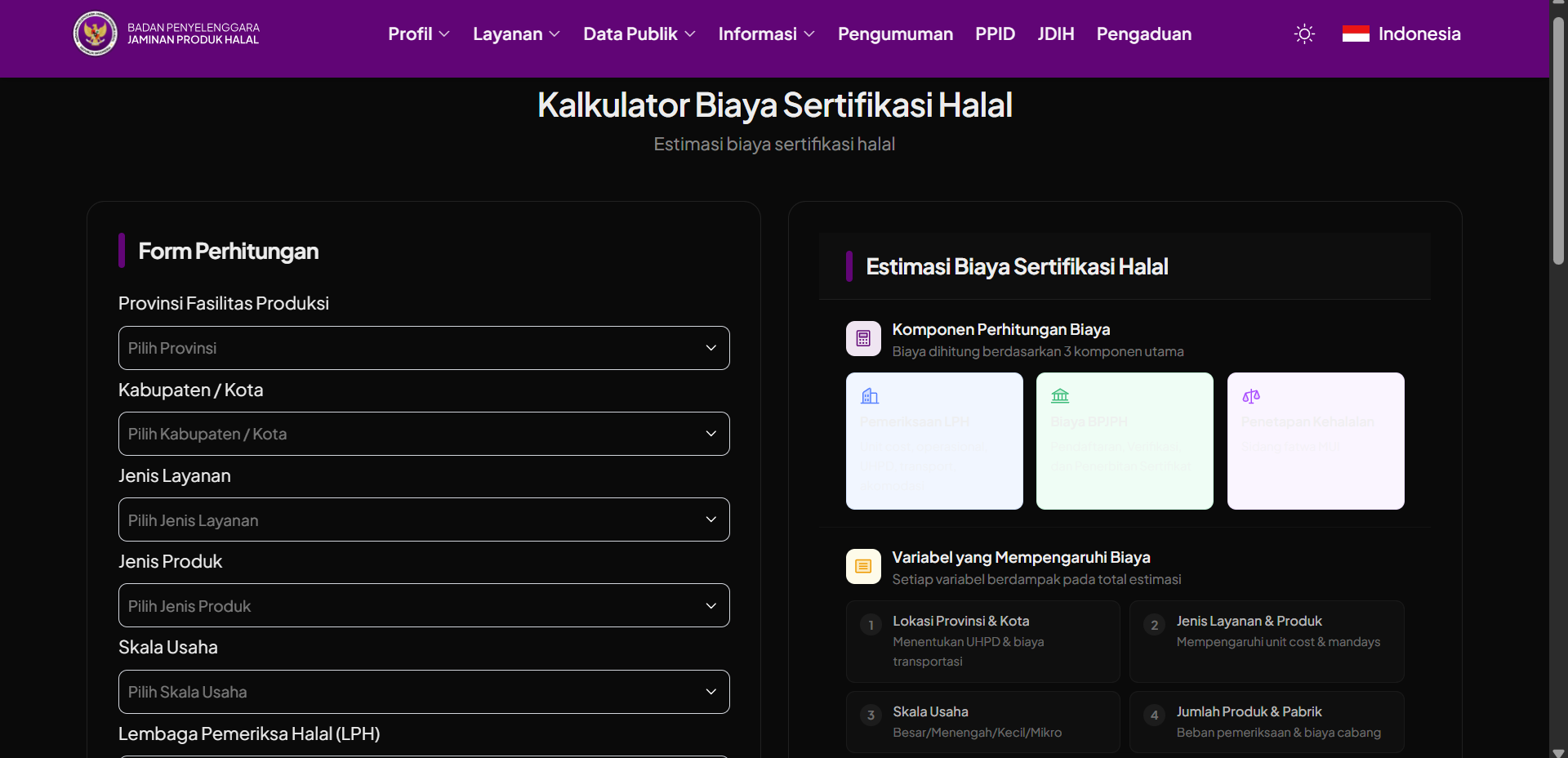Image resolution: width=1568 pixels, height=758 pixels.
Task: Go to the PPID page
Action: pyautogui.click(x=995, y=34)
